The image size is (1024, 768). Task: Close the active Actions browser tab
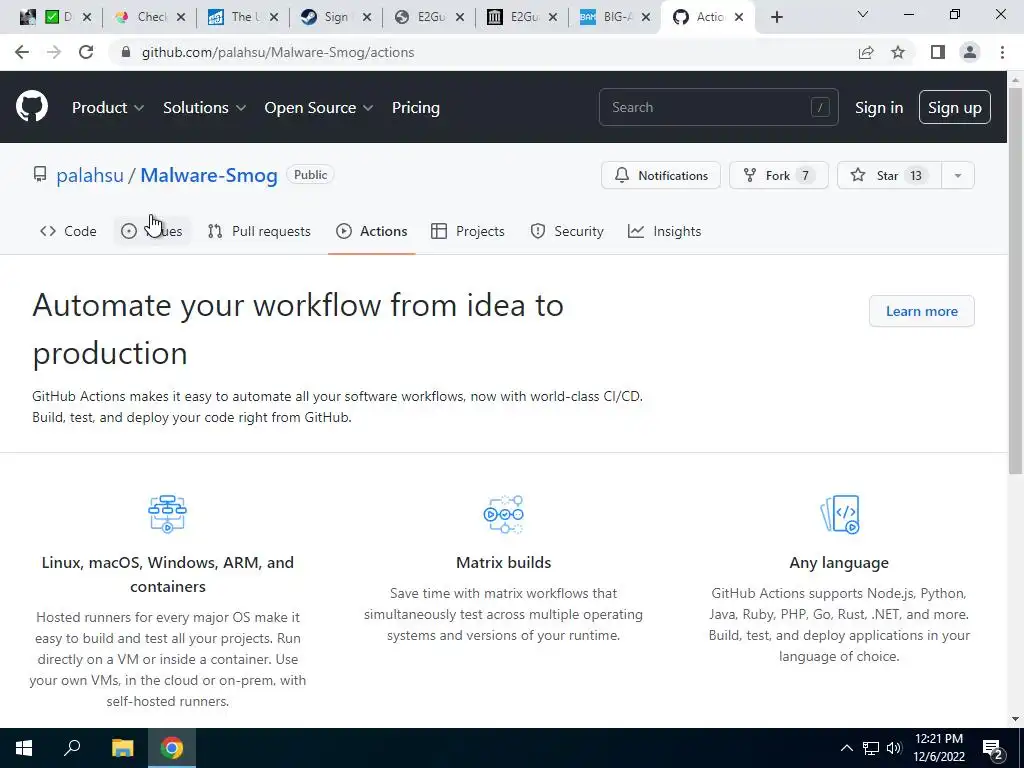coord(739,18)
